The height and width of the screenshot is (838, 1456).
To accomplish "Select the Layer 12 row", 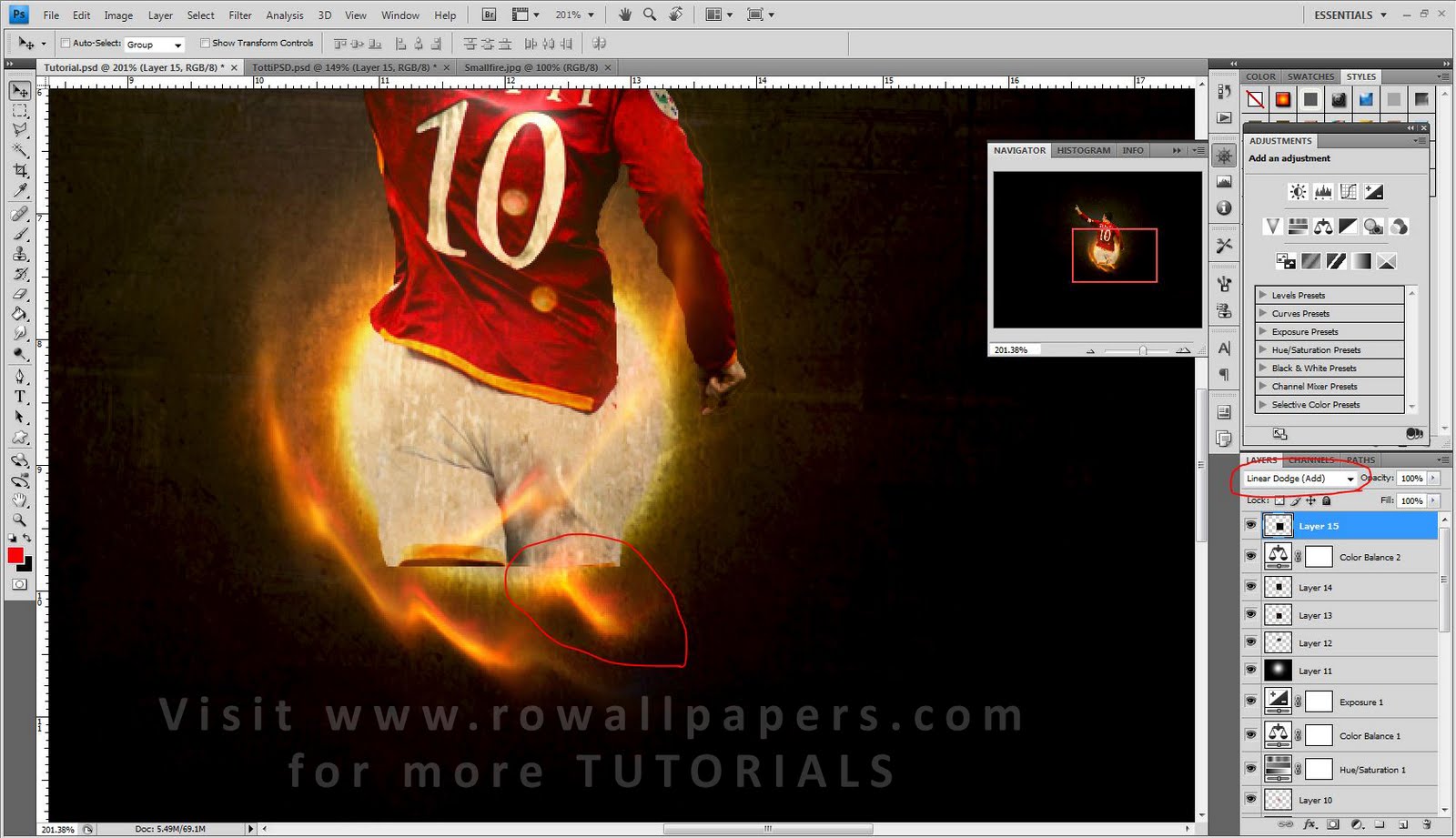I will tap(1340, 642).
